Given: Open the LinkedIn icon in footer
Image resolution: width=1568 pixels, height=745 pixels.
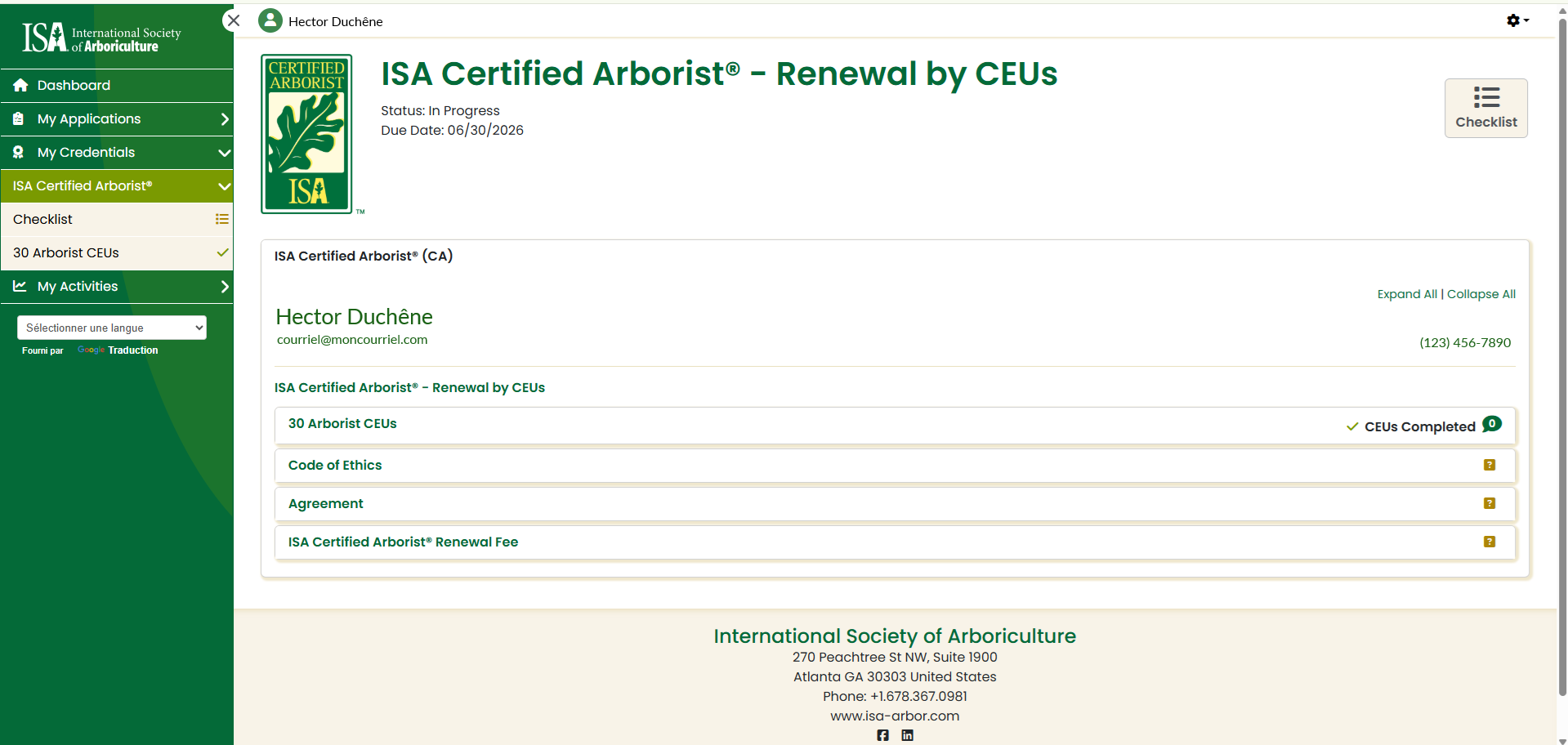Looking at the screenshot, I should (907, 735).
